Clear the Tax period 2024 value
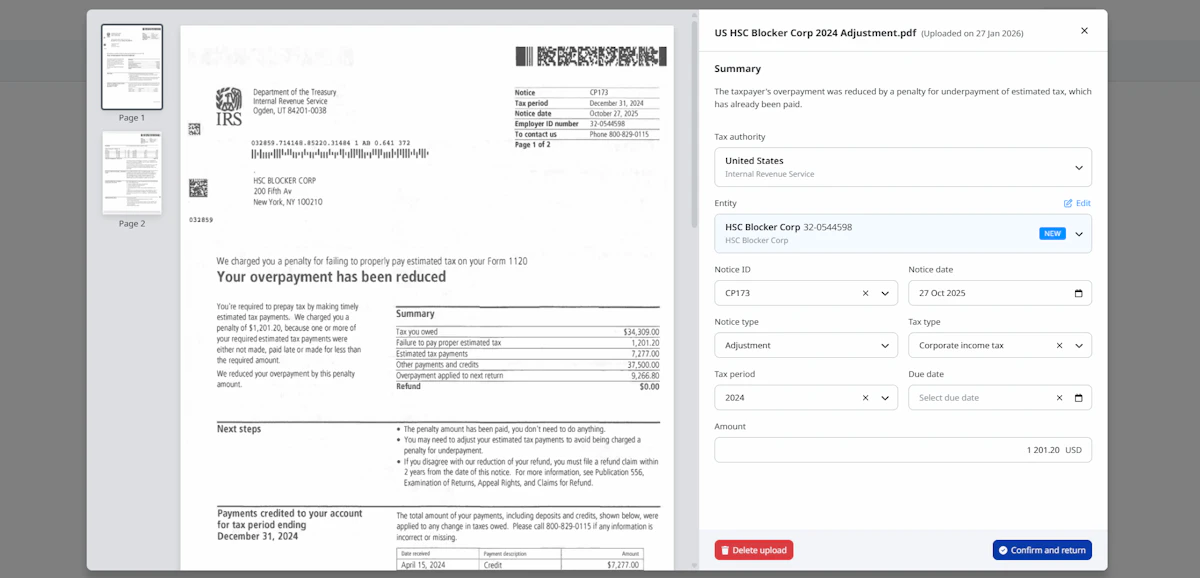The height and width of the screenshot is (578, 1200). click(x=866, y=397)
